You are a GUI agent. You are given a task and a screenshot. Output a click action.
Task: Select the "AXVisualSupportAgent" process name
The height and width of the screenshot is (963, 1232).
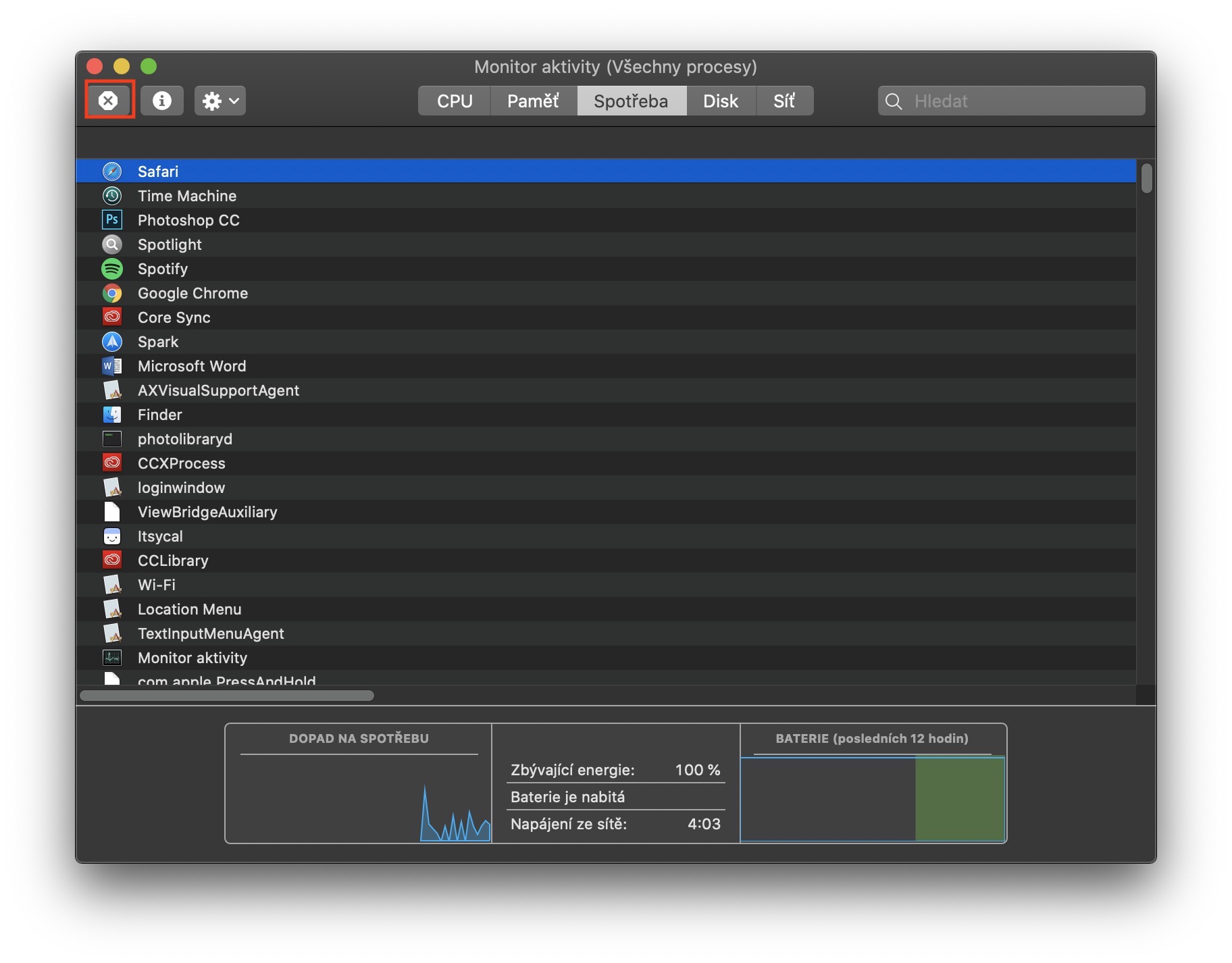[218, 390]
